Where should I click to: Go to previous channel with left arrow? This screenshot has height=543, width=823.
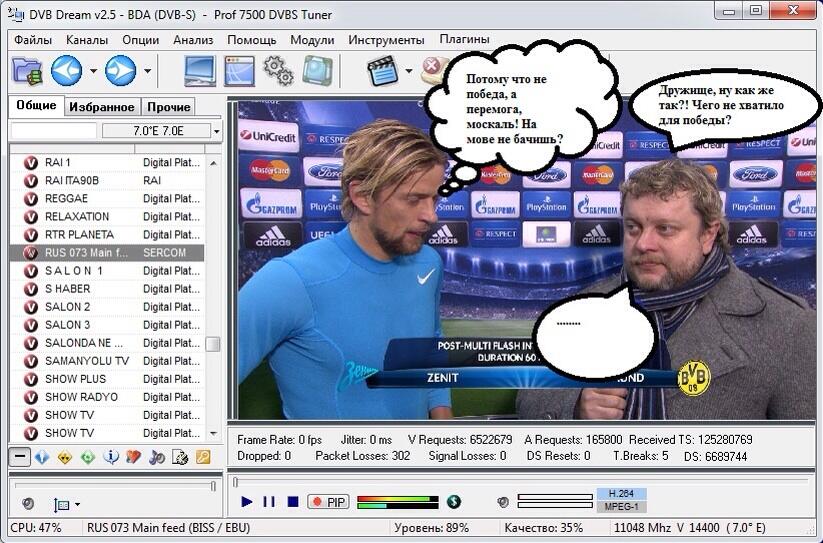click(x=67, y=70)
